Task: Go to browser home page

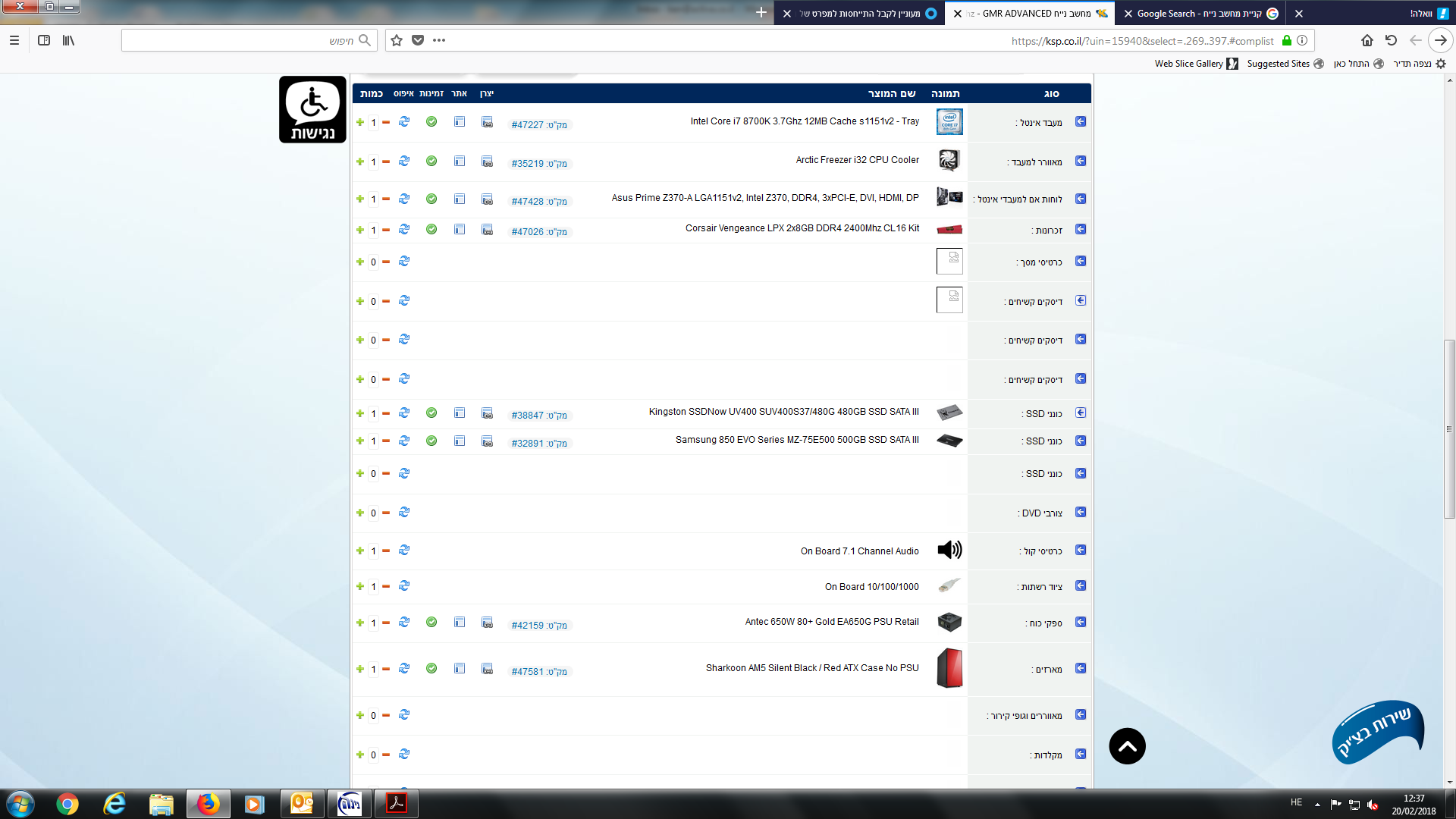Action: click(x=1367, y=40)
